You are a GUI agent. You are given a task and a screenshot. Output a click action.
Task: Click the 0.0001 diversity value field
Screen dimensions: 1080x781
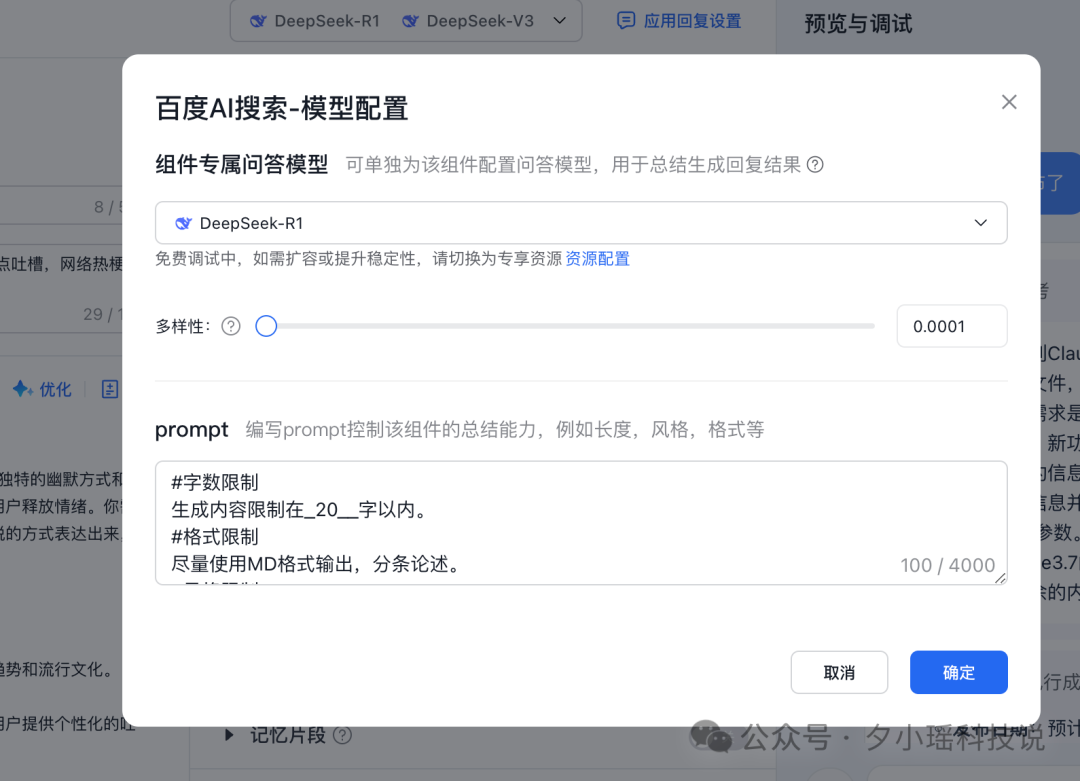[x=951, y=326]
